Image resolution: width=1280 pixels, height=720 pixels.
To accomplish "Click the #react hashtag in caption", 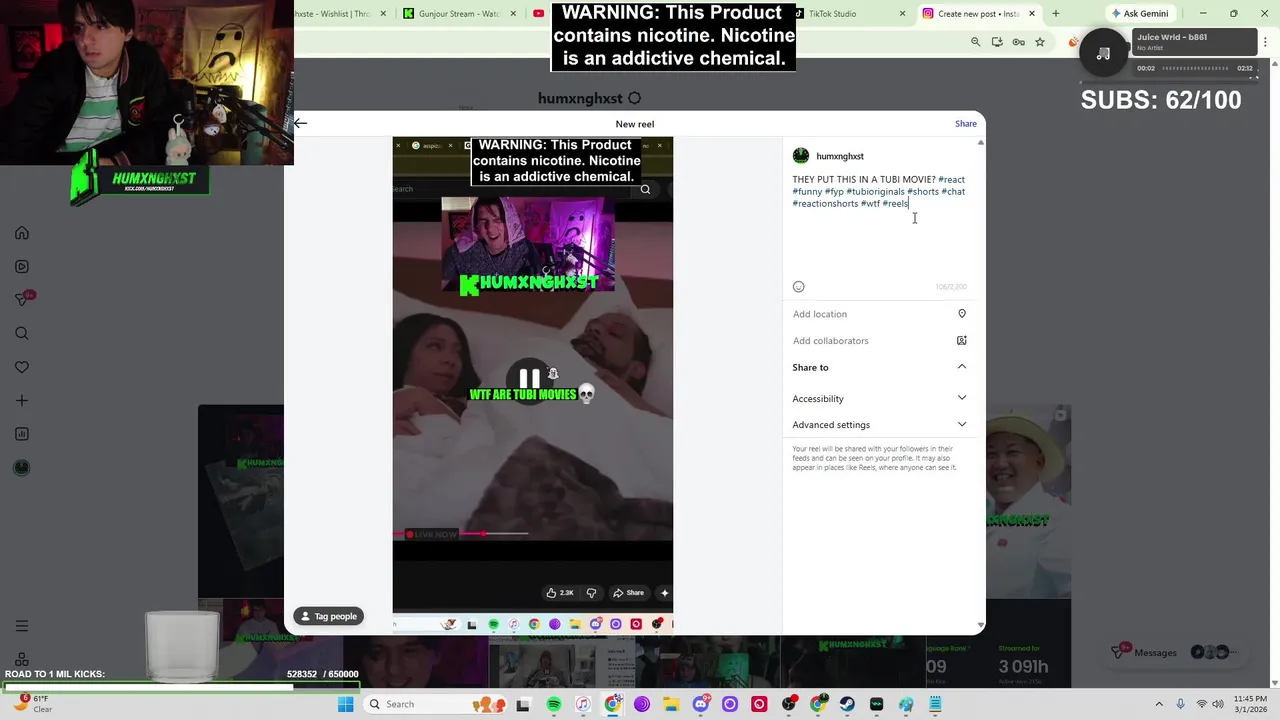I will click(x=951, y=180).
